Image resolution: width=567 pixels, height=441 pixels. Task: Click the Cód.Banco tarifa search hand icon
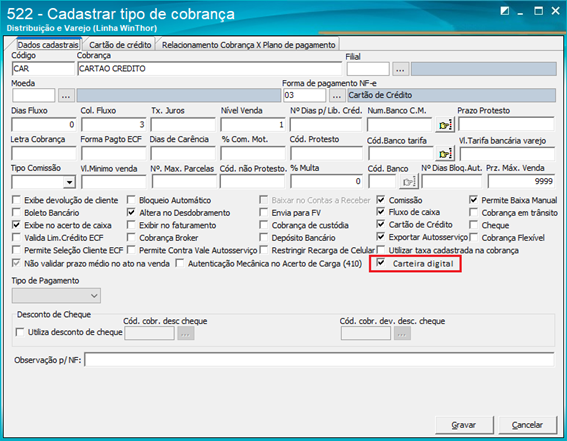pos(445,154)
